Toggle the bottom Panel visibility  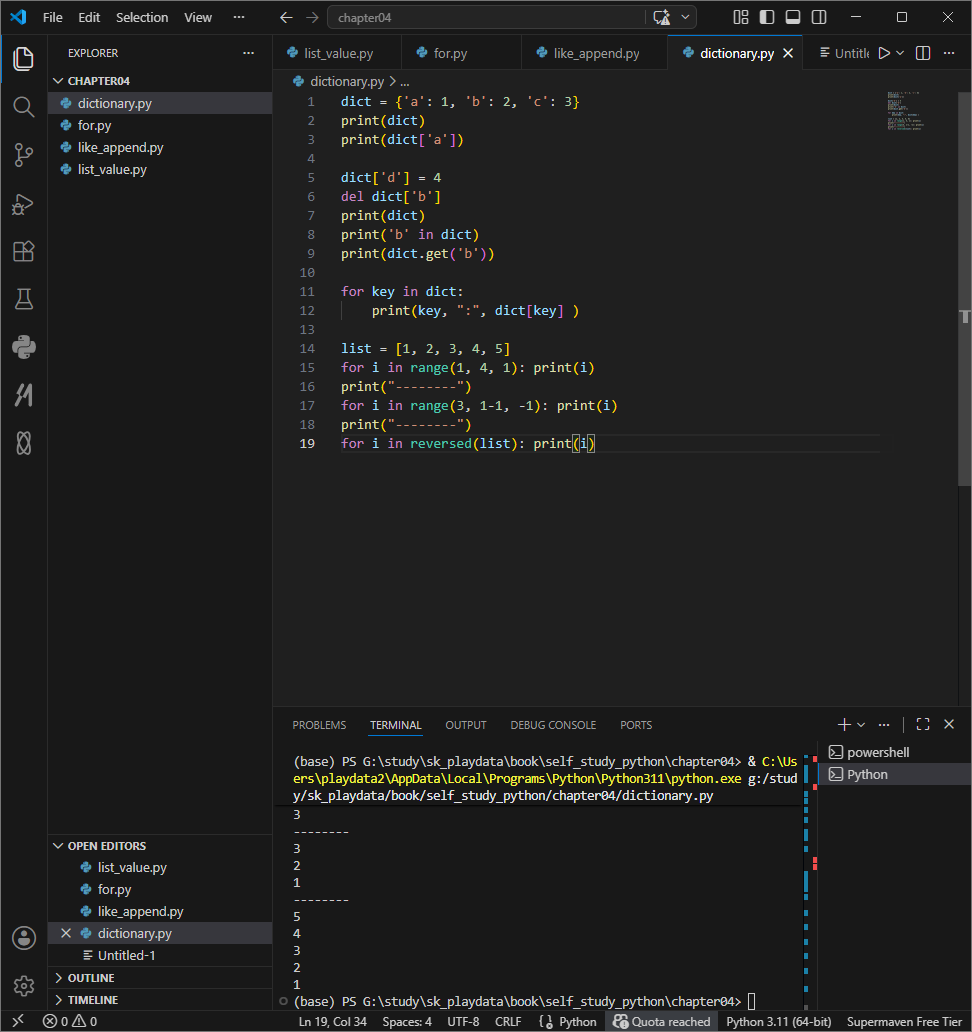click(793, 17)
